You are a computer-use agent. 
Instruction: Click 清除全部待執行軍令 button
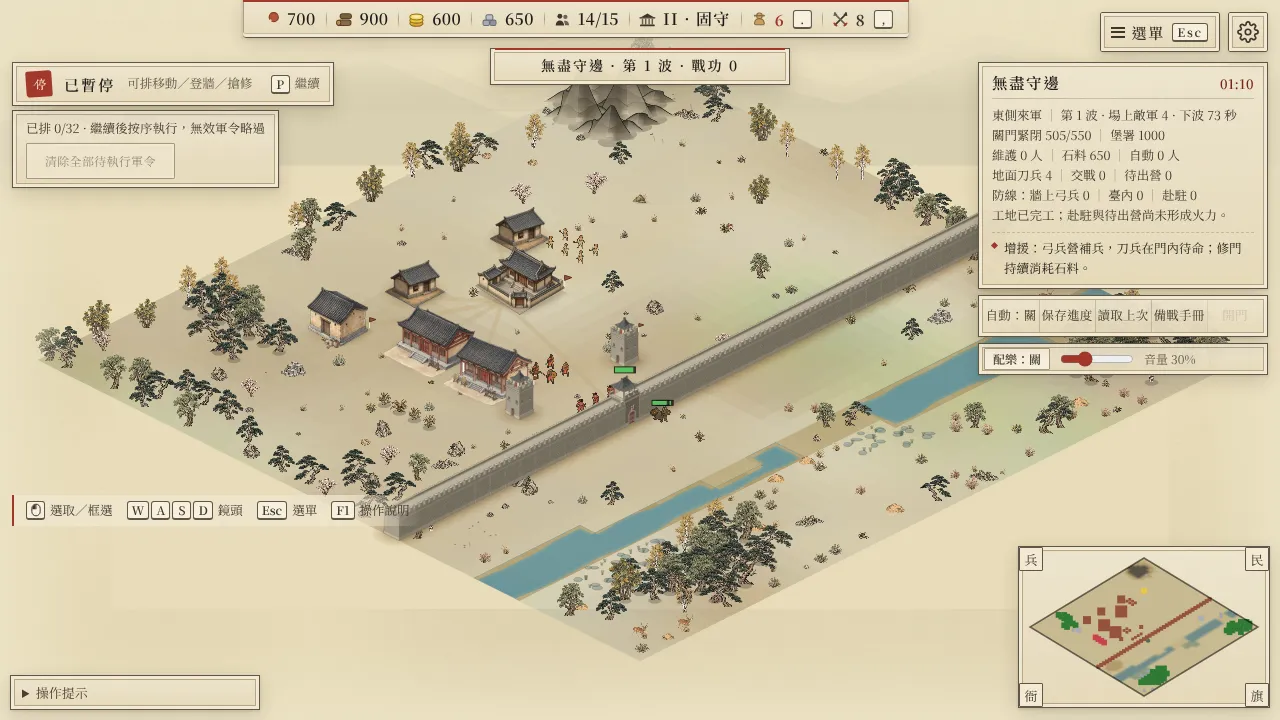(100, 161)
